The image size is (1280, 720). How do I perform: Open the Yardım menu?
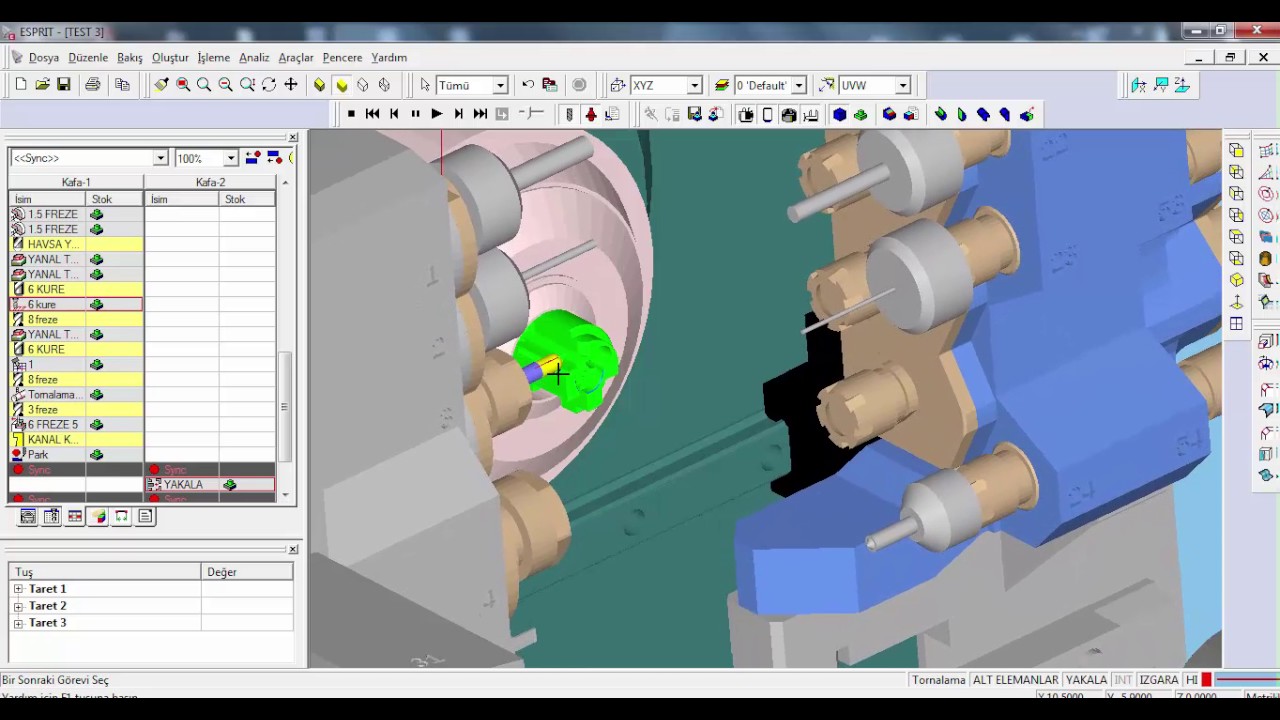[x=389, y=58]
